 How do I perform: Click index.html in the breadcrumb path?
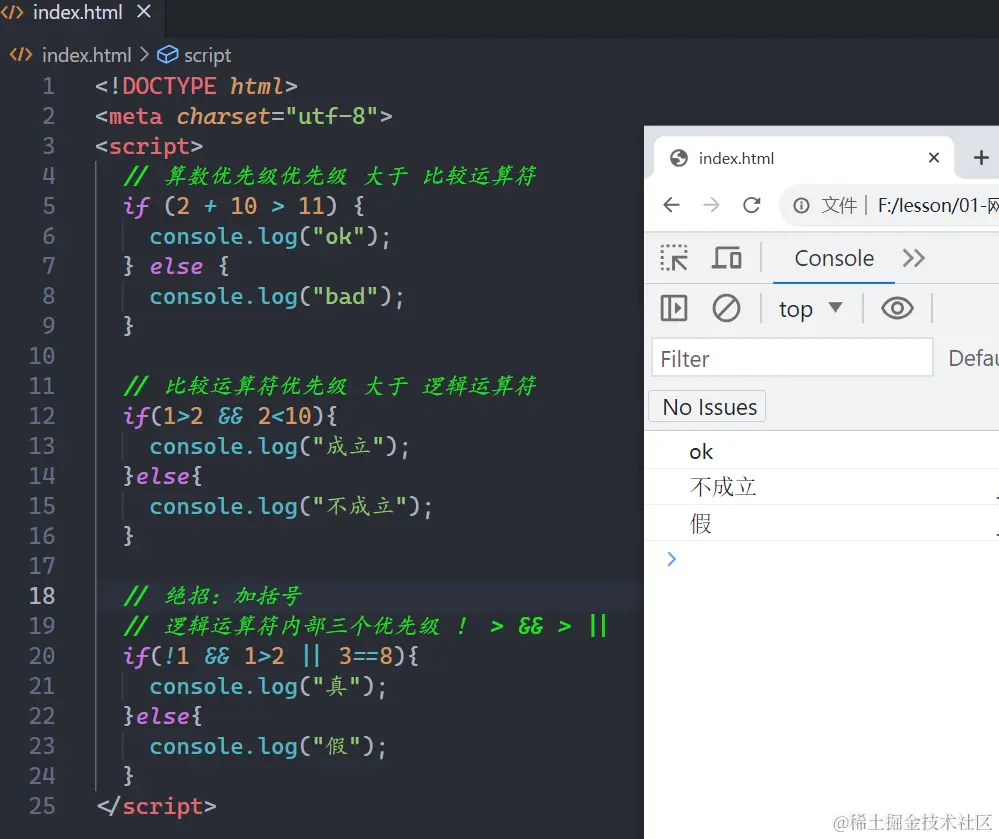point(86,55)
